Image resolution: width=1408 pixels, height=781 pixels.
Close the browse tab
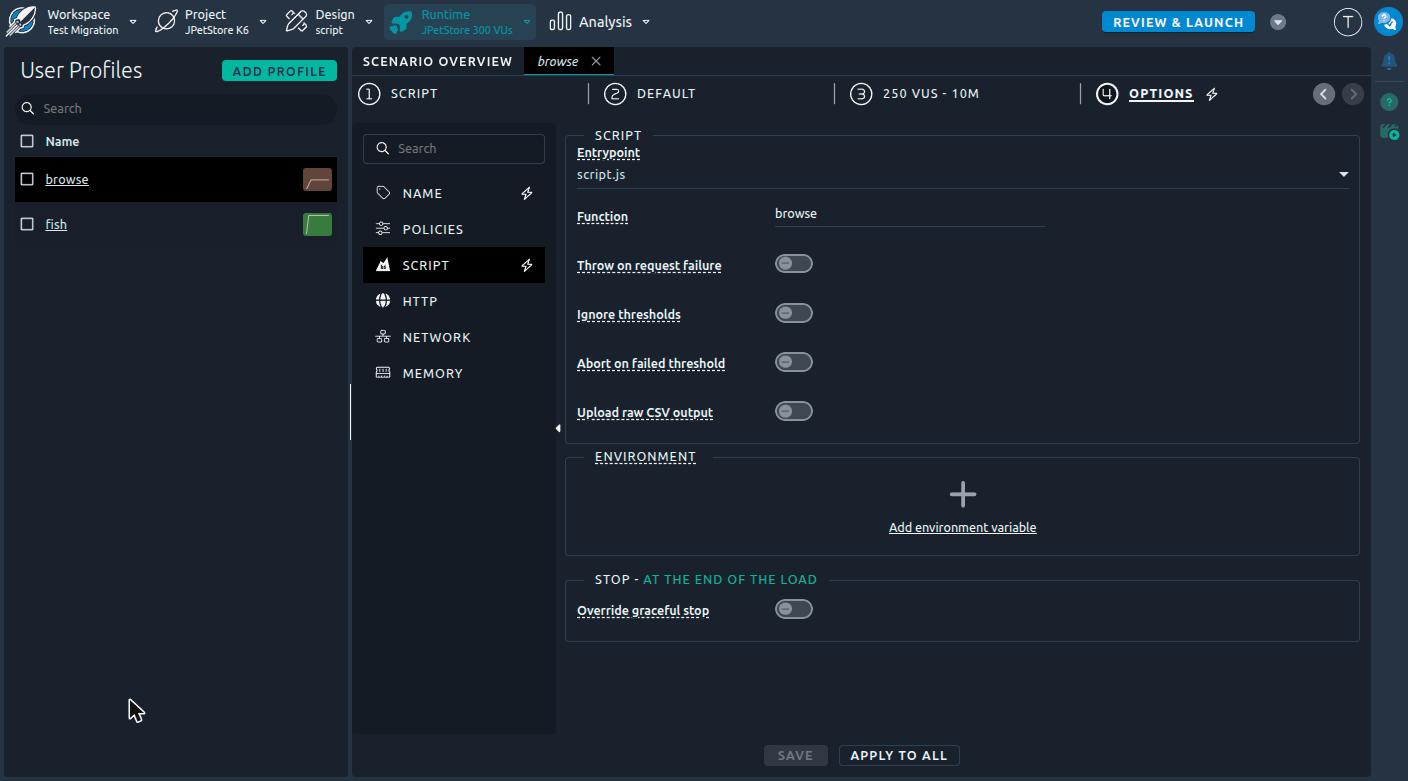tap(596, 61)
